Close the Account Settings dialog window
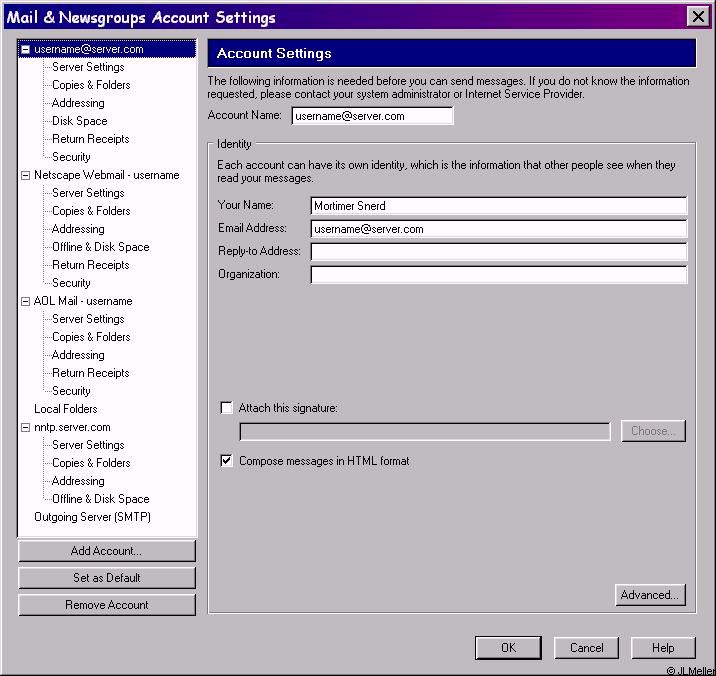 (x=698, y=16)
